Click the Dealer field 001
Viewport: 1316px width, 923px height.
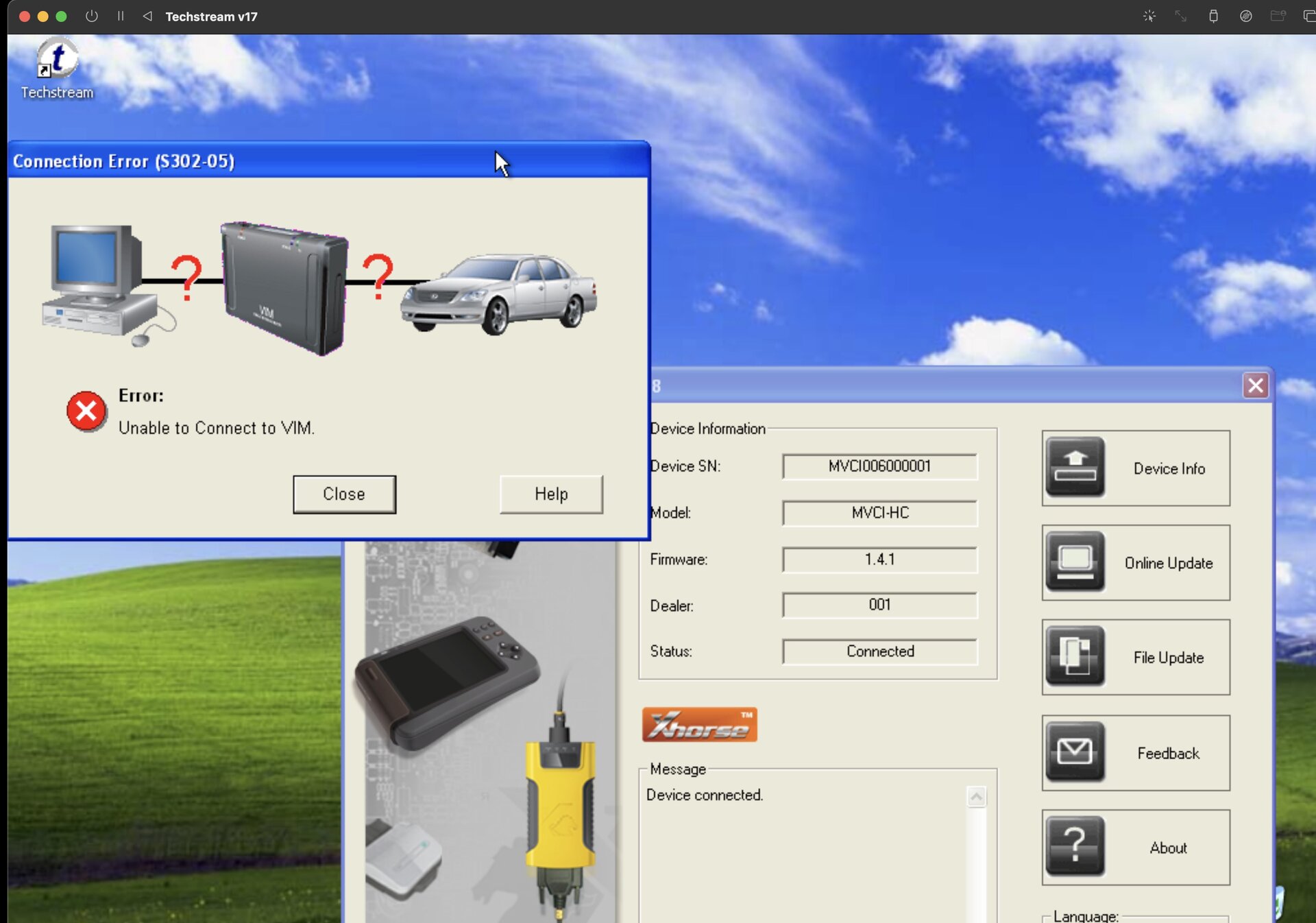click(879, 605)
